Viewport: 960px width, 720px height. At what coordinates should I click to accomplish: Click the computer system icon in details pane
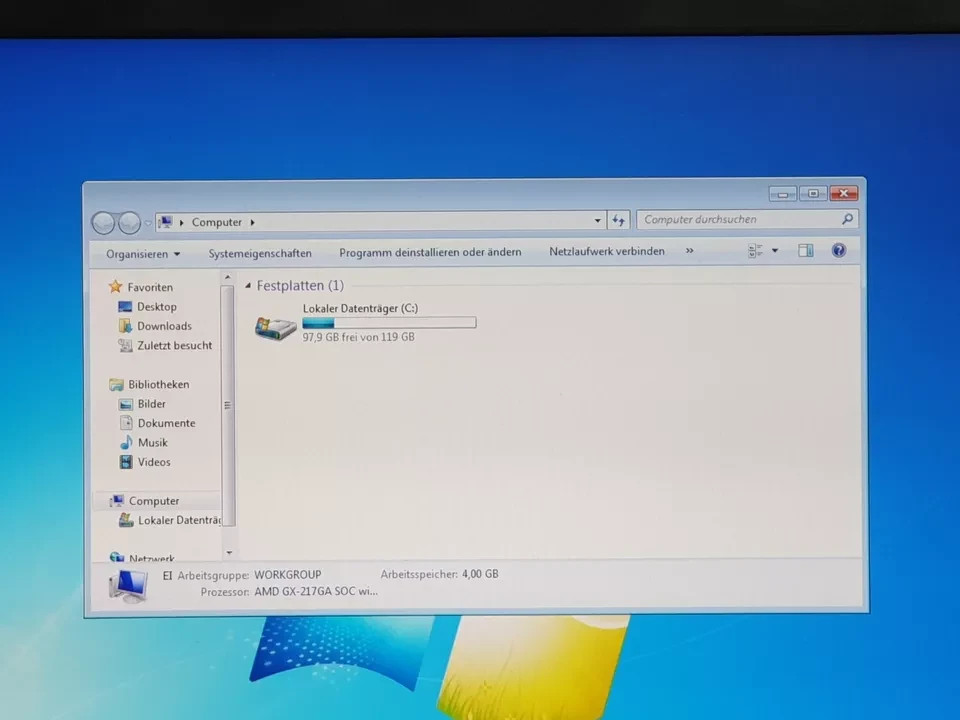(126, 583)
